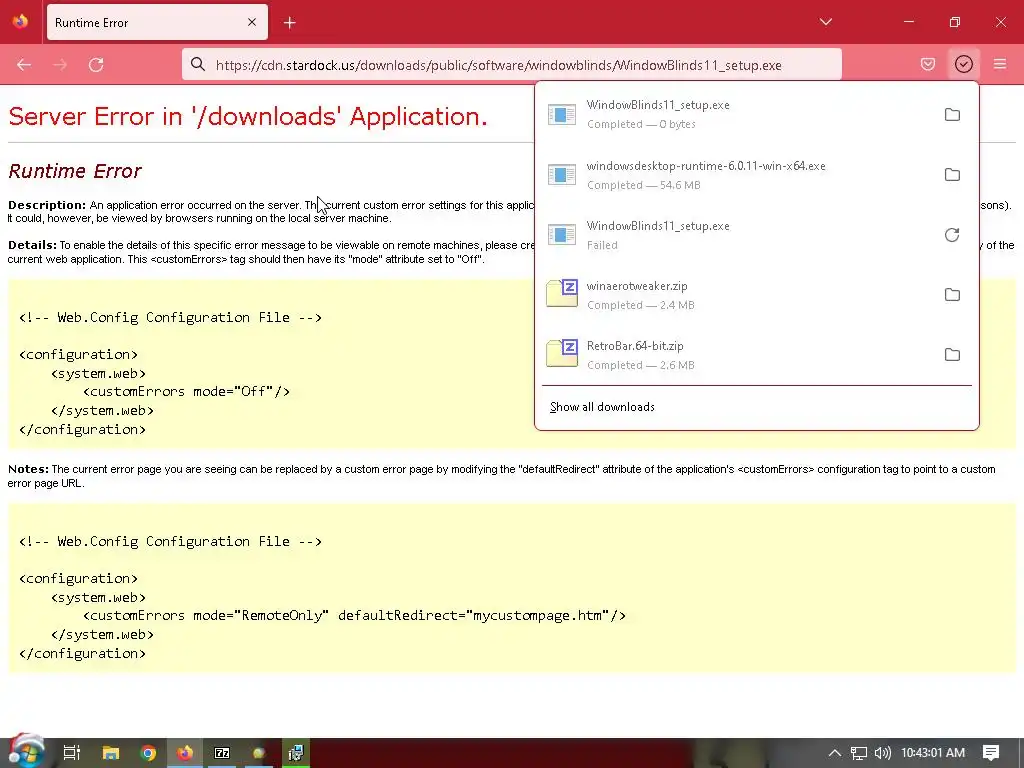This screenshot has width=1024, height=768.
Task: Select the Runtime Error tab
Action: click(157, 22)
